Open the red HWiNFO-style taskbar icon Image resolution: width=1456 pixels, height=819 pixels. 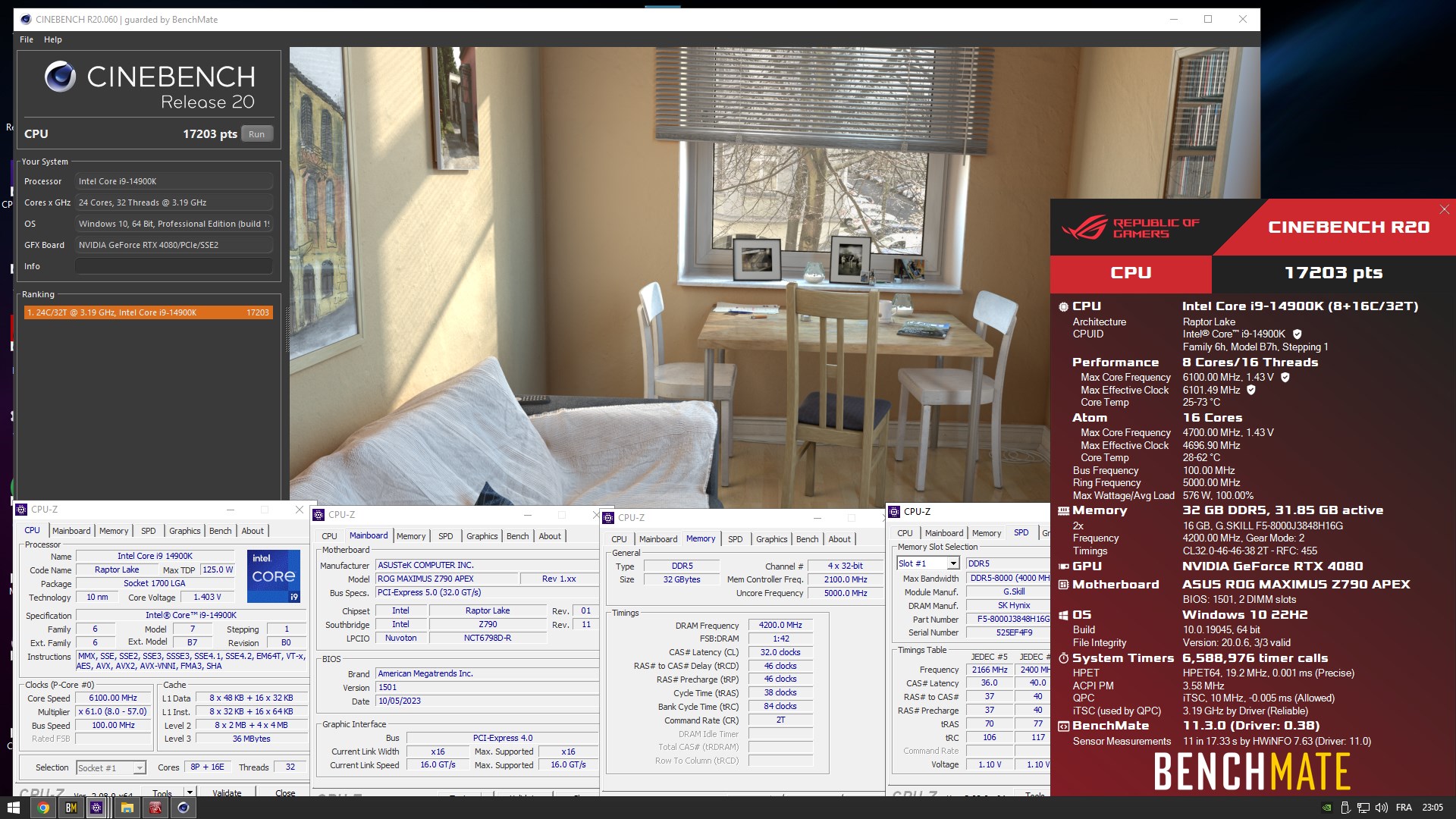[155, 808]
